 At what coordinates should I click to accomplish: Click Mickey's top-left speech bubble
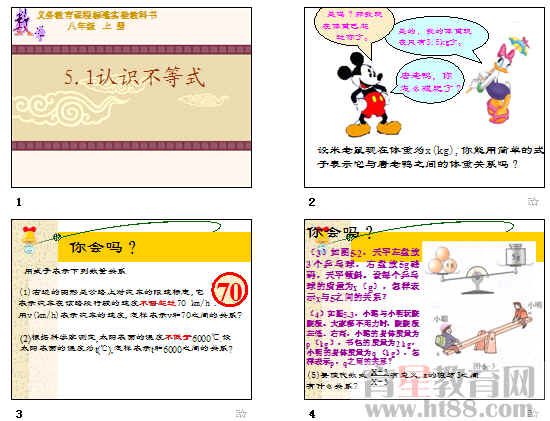(354, 26)
